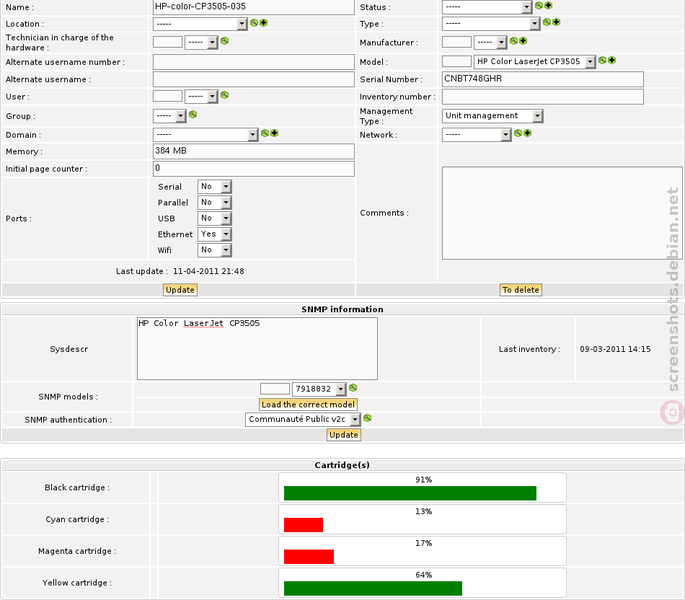Click green icon next to User dropdown

(225, 95)
